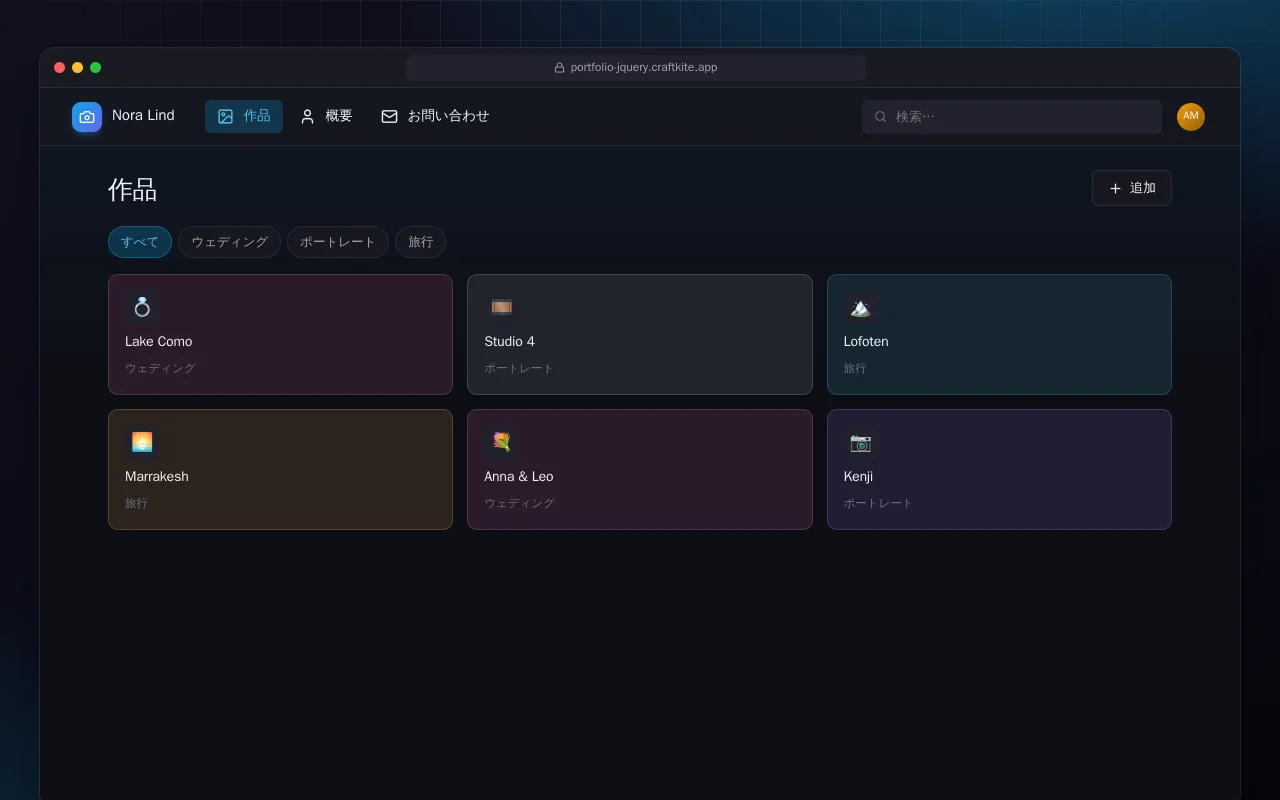Click ウェディング label under Anna & Leo
The height and width of the screenshot is (800, 1280).
click(519, 503)
